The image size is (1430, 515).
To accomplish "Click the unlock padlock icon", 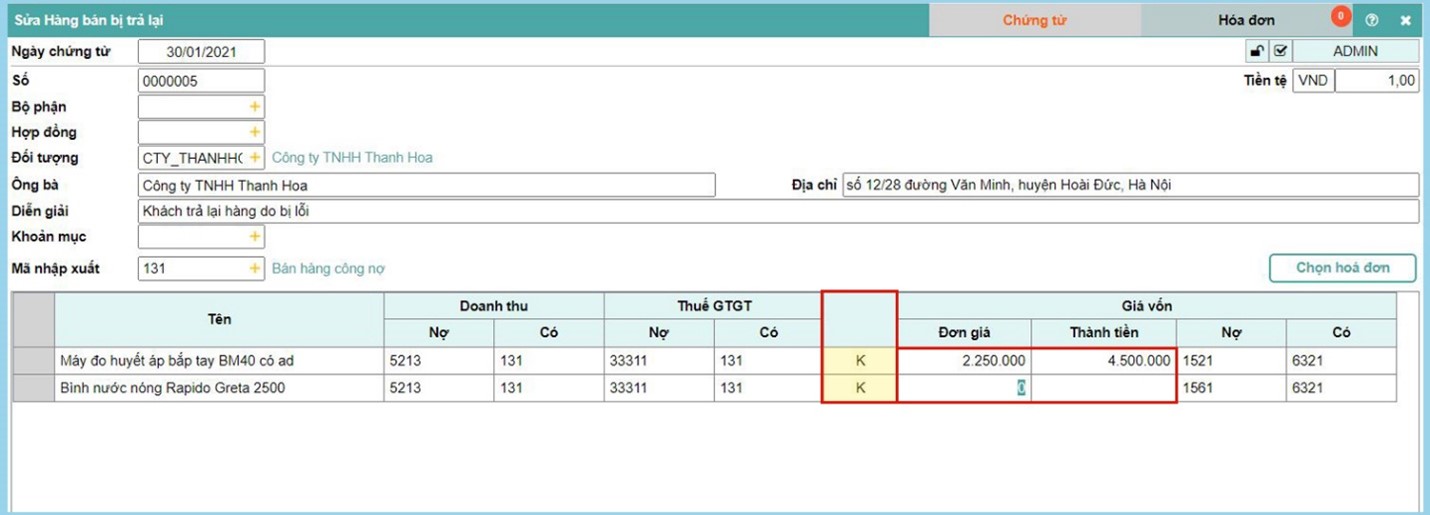I will 1257,51.
